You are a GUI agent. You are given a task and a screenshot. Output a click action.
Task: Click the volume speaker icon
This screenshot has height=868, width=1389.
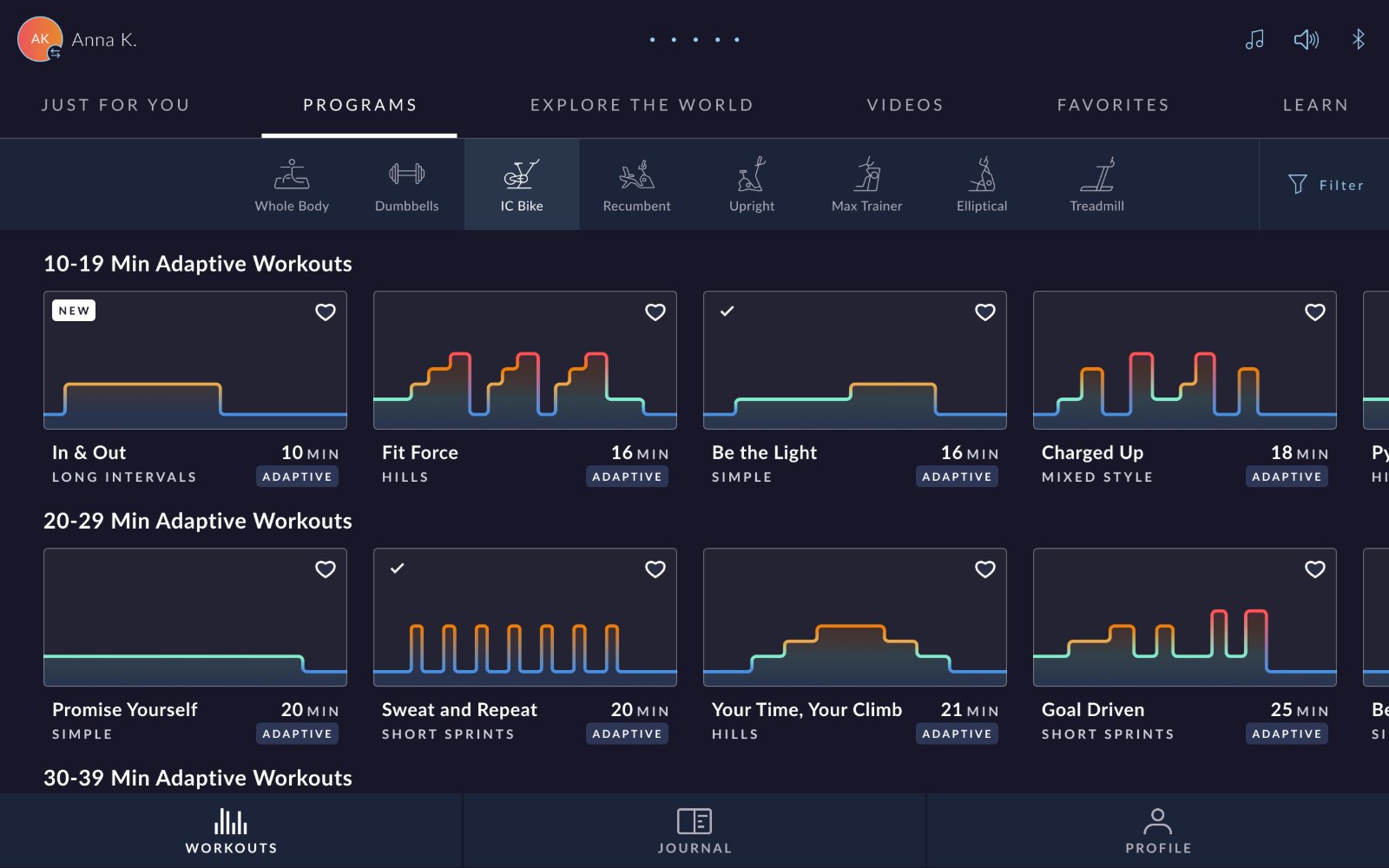1307,39
